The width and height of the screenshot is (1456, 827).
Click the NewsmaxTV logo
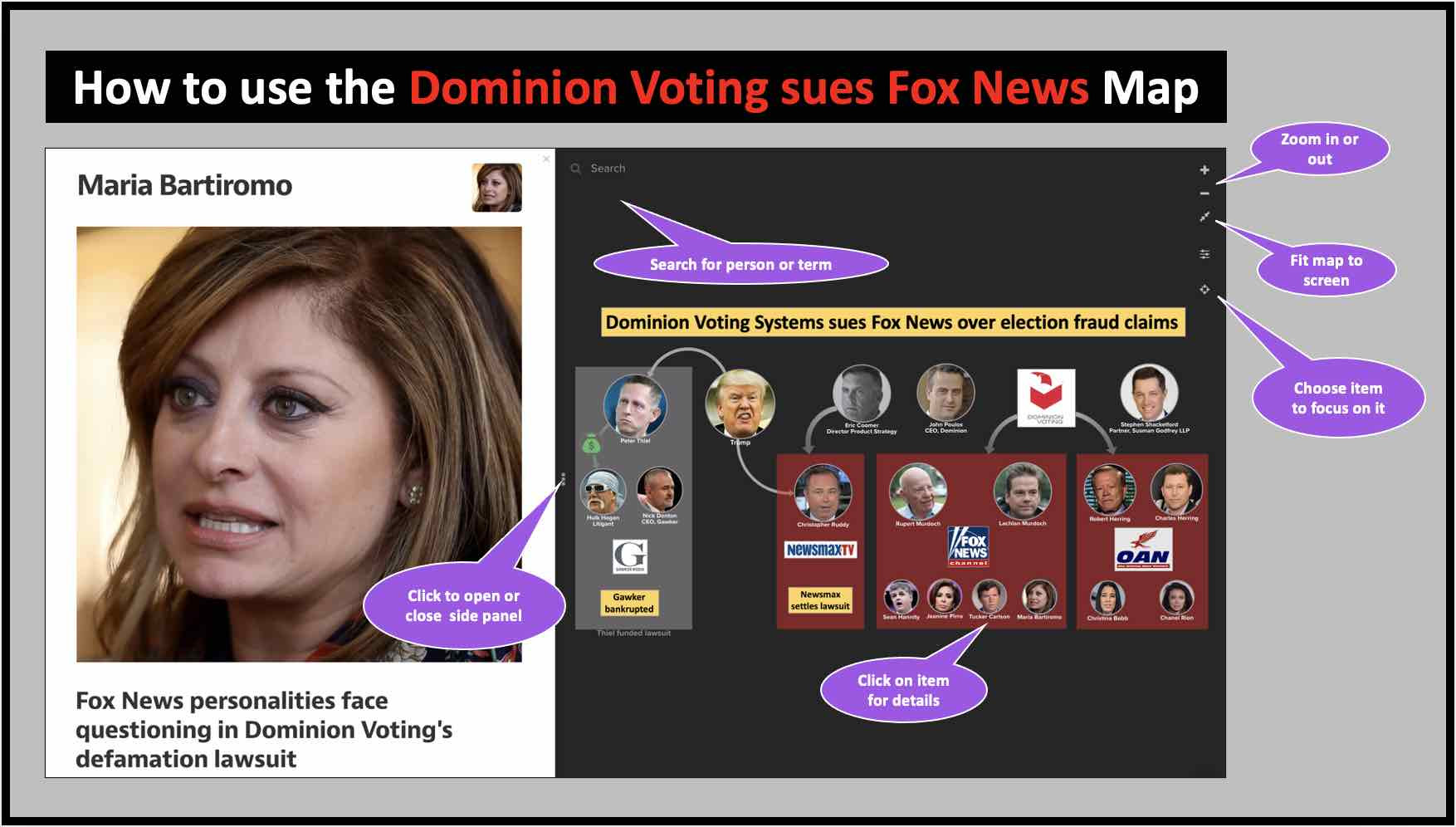(x=820, y=550)
